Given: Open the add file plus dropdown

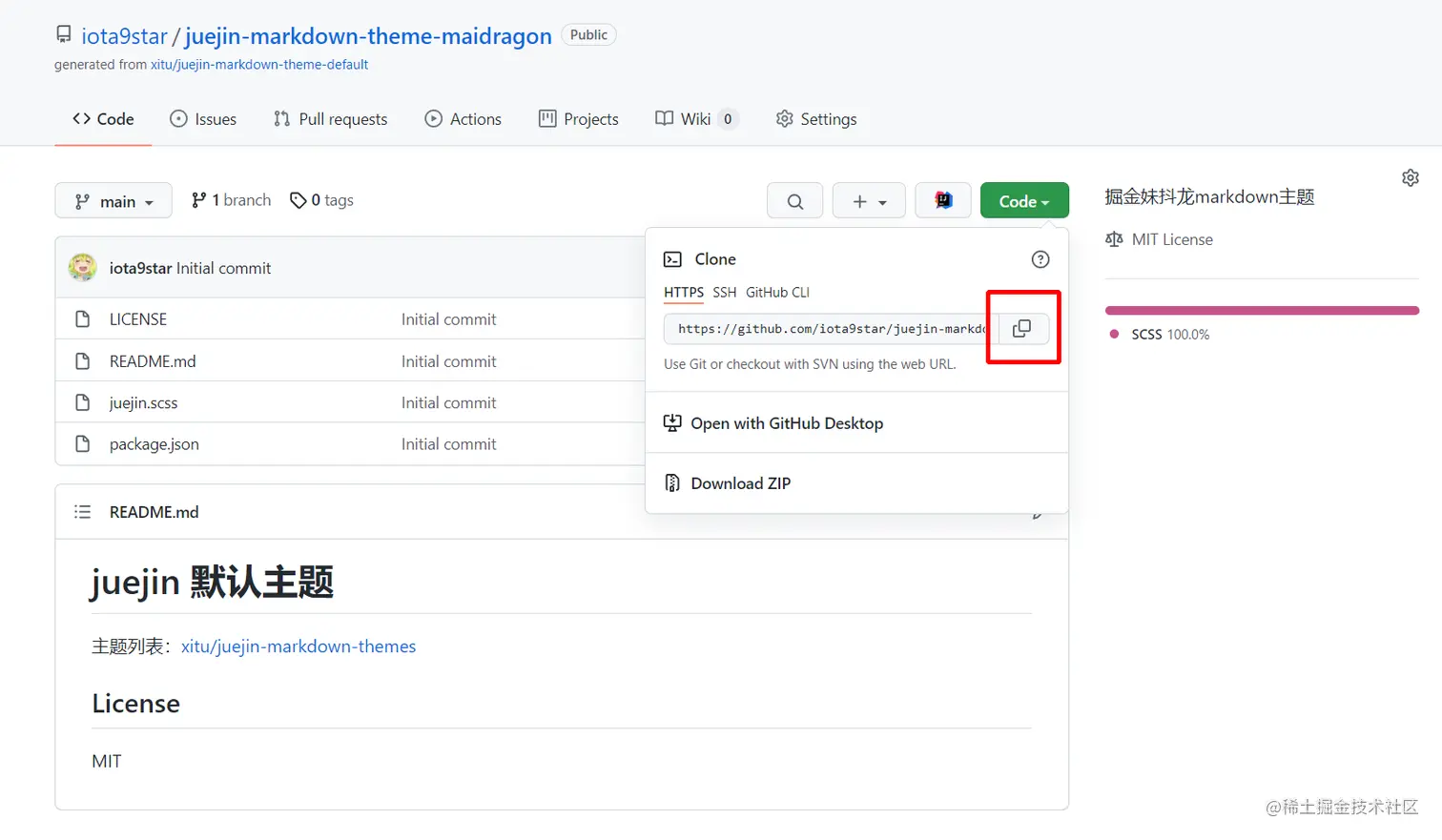Looking at the screenshot, I should (x=869, y=201).
